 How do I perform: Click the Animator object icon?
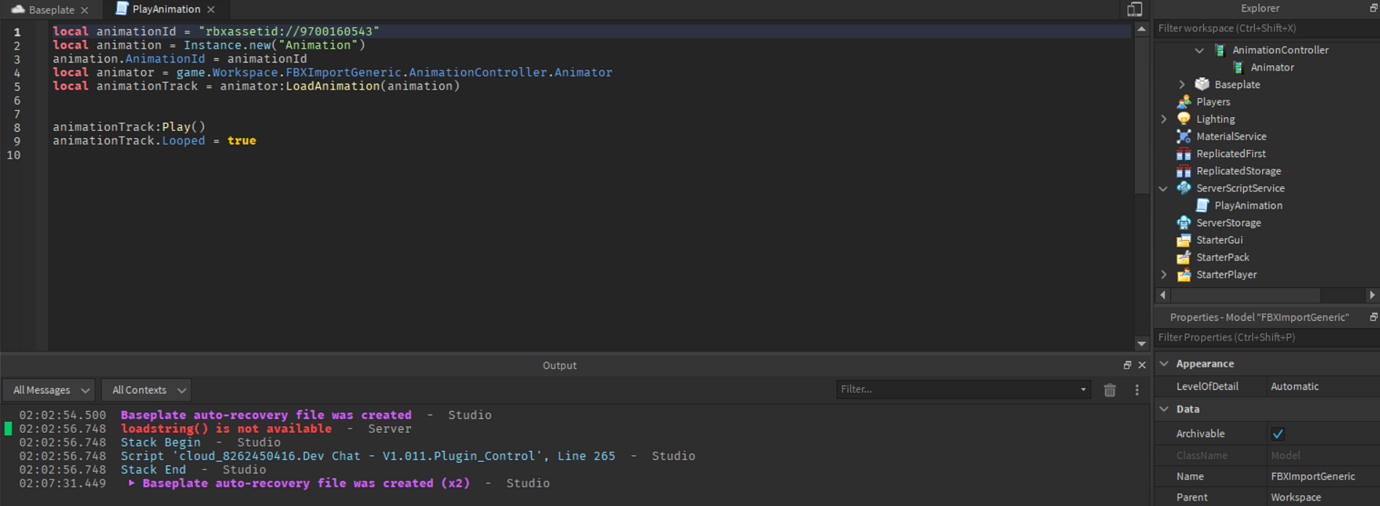(x=1238, y=67)
